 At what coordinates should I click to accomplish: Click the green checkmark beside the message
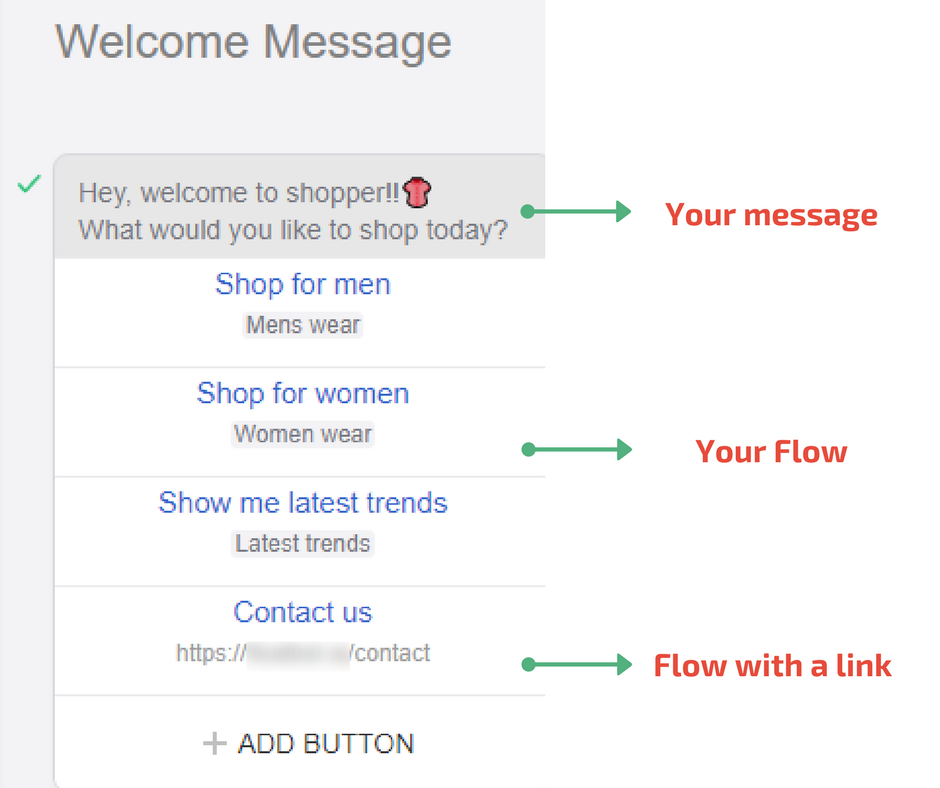click(x=29, y=183)
